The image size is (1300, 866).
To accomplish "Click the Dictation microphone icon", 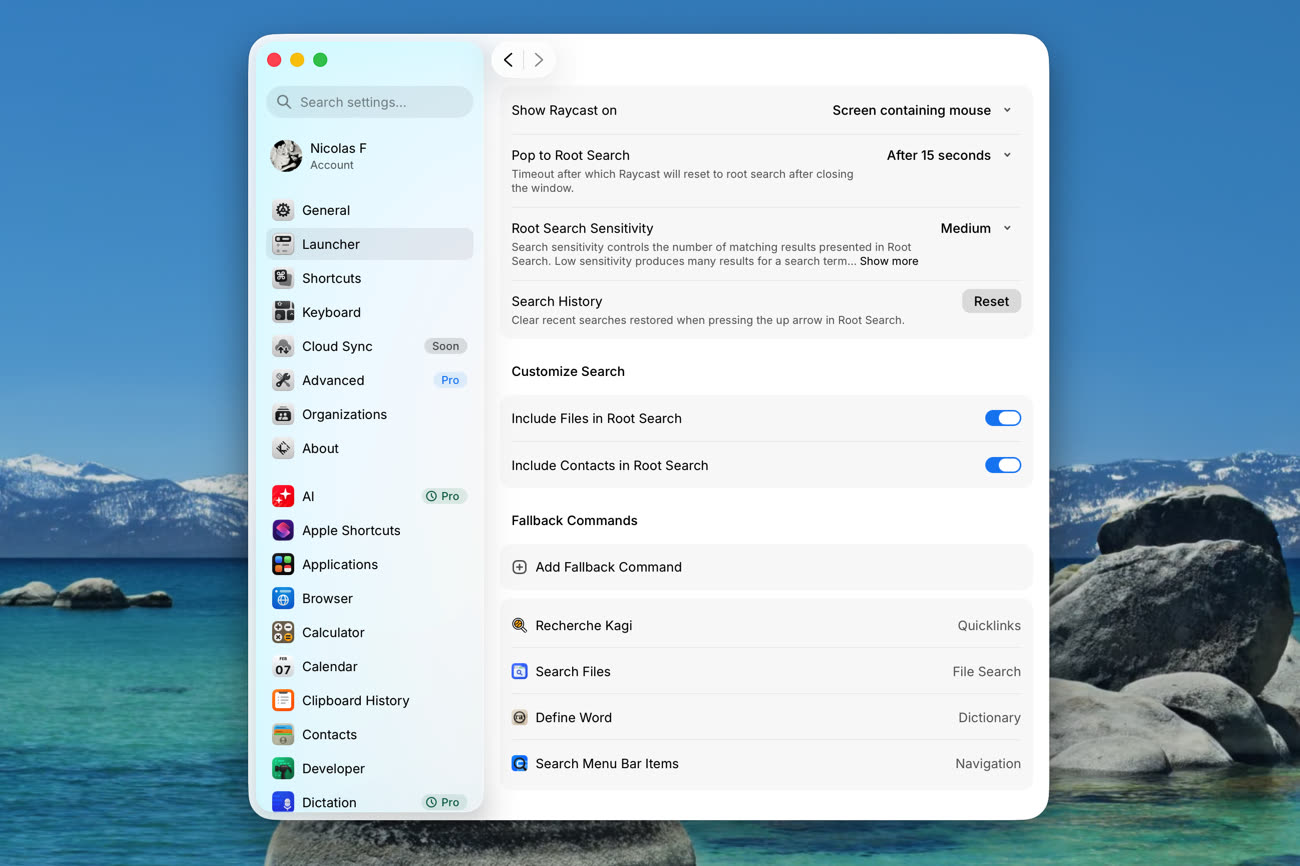I will (283, 802).
